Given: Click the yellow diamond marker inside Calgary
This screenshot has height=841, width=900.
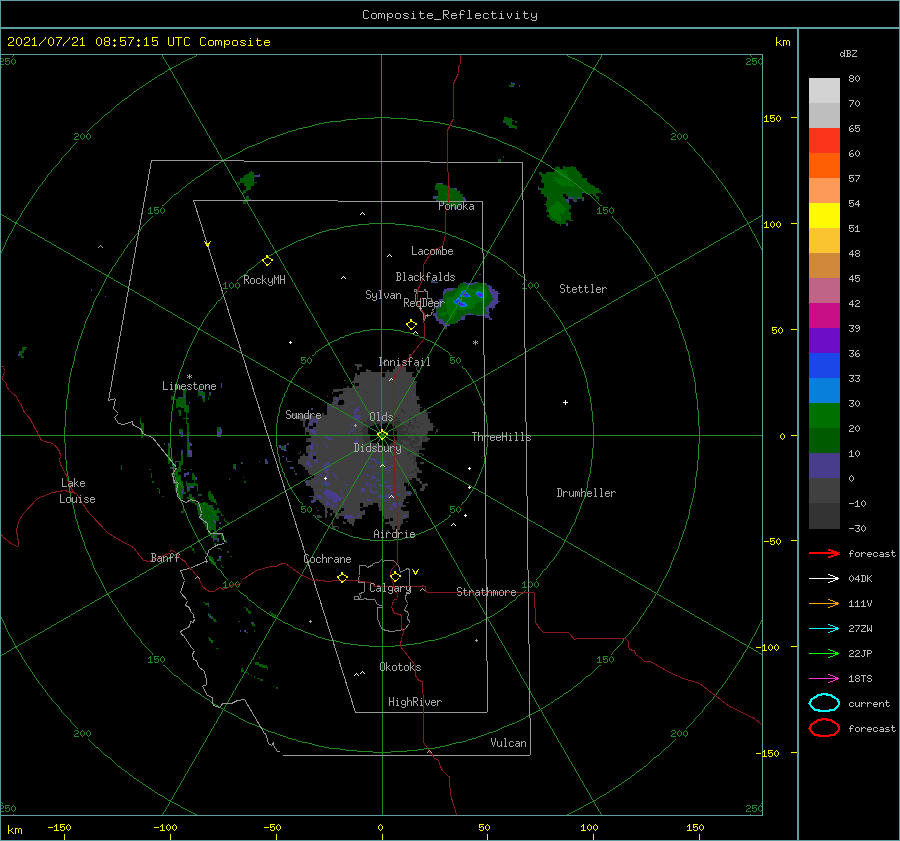Looking at the screenshot, I should click(395, 576).
